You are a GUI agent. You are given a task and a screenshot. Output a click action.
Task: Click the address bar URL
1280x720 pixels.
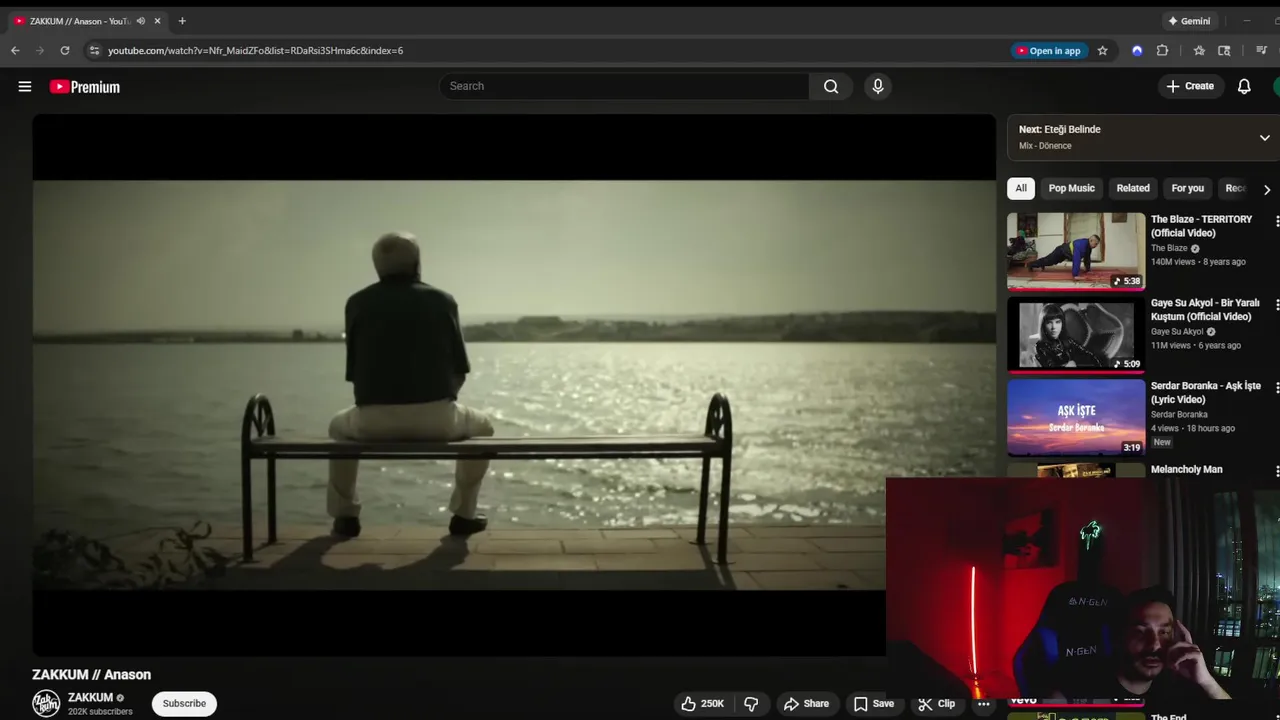pyautogui.click(x=255, y=50)
